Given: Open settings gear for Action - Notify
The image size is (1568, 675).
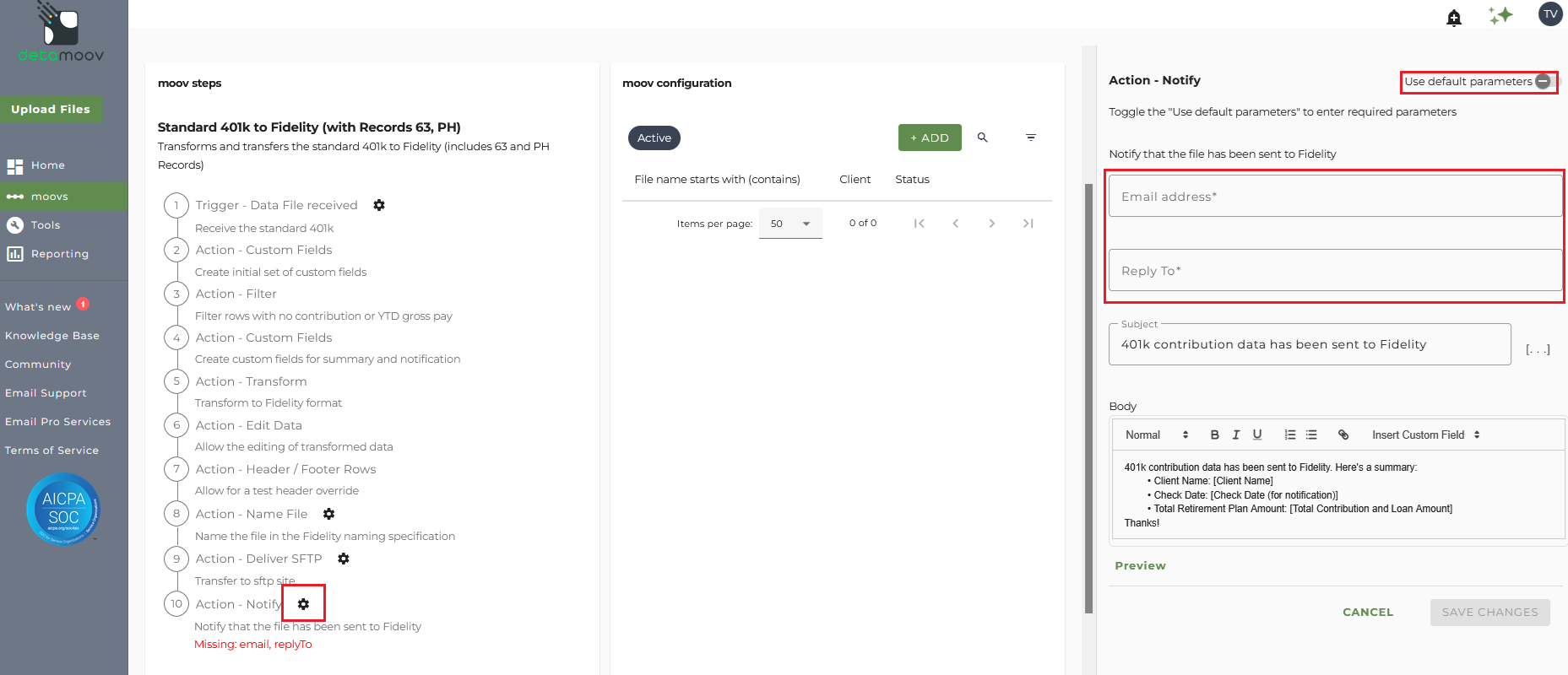Looking at the screenshot, I should pyautogui.click(x=304, y=604).
